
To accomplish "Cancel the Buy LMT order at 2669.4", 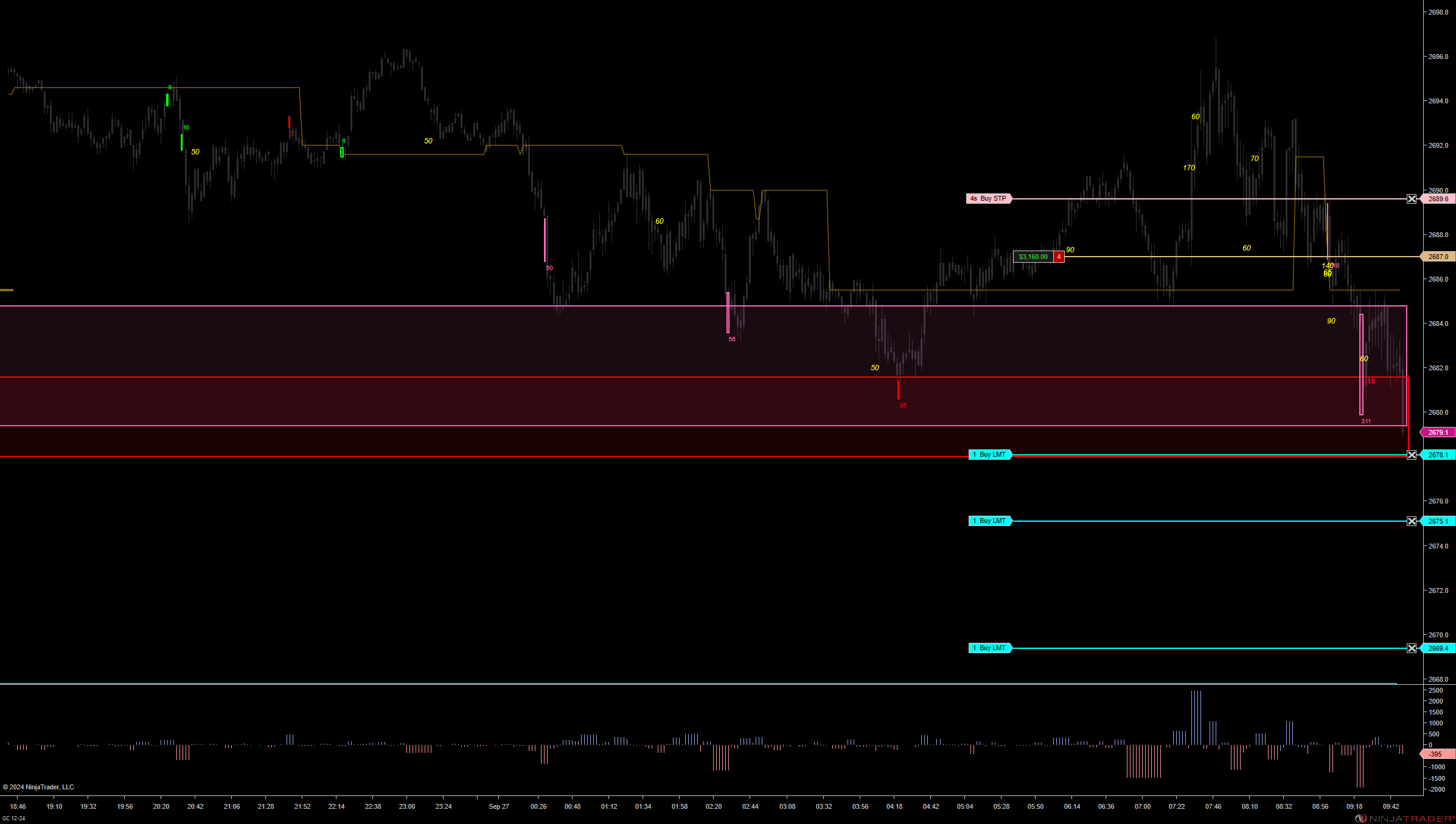I will point(1412,648).
